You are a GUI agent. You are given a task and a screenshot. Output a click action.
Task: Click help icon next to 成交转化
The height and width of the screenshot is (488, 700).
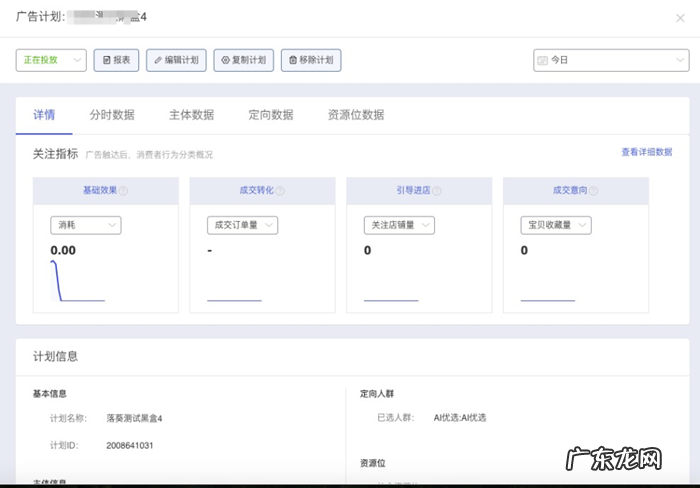tap(280, 191)
